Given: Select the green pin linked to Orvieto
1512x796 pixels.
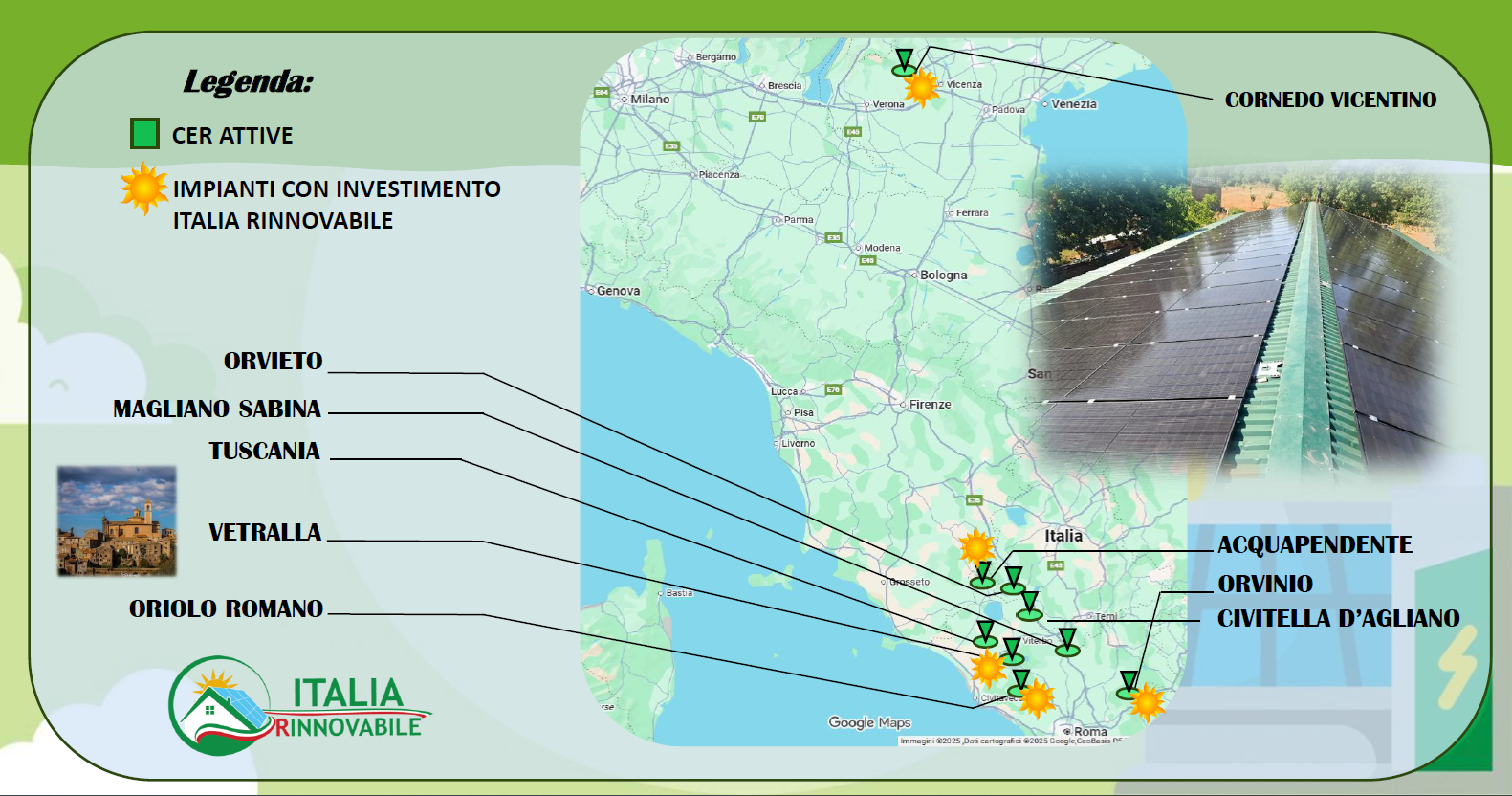Looking at the screenshot, I should [x=1013, y=581].
